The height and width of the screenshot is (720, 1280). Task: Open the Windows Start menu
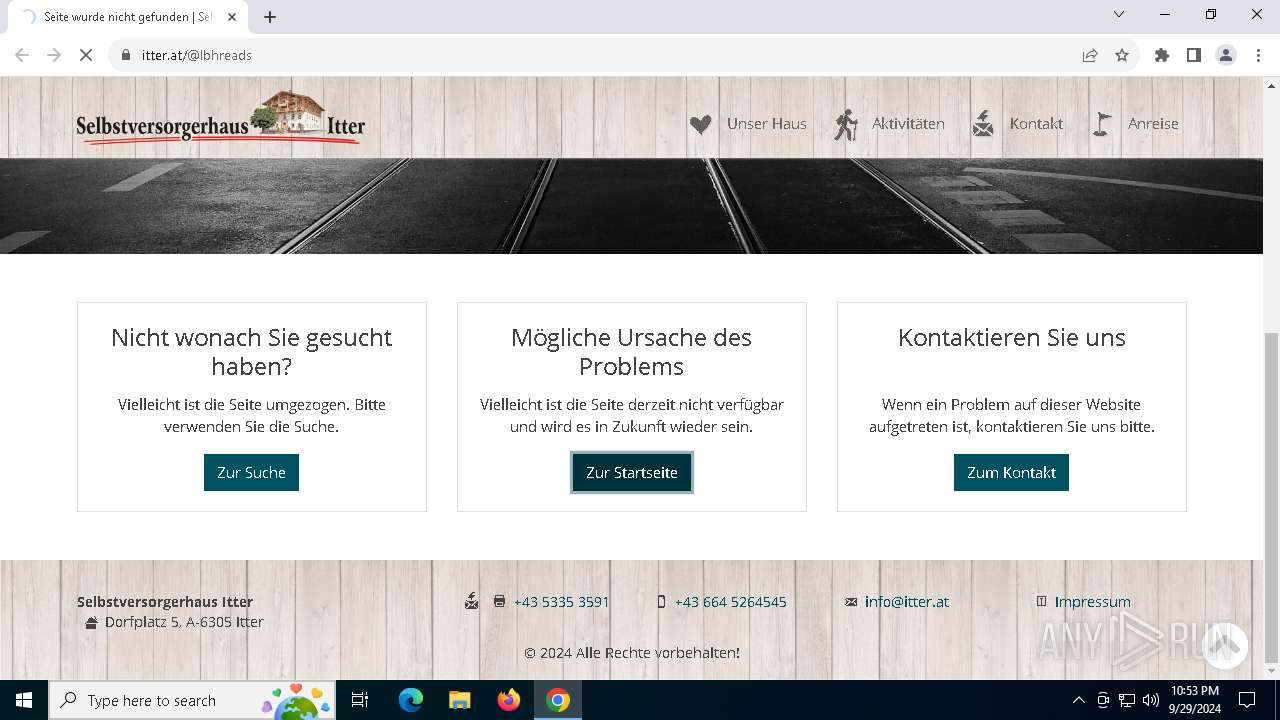pyautogui.click(x=24, y=700)
